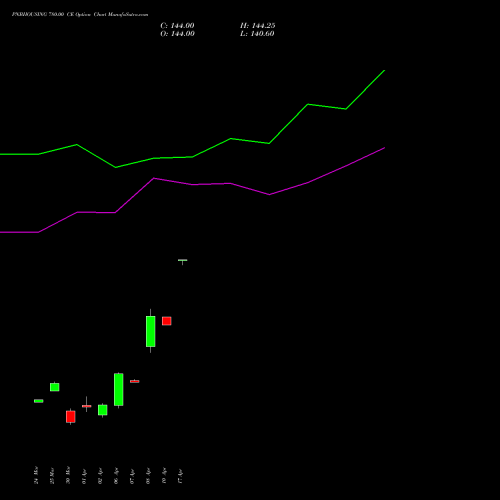Click the '30 Mar' date axis label
500x500 pixels.
coord(68,475)
